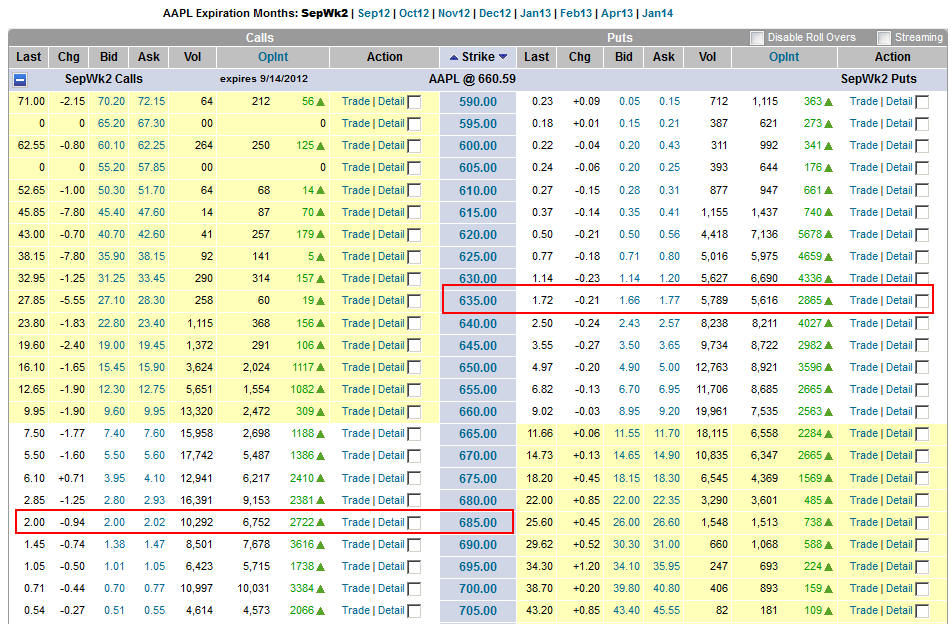This screenshot has height=624, width=952.
Task: Click green arrow in 635.00 put row
Action: coord(829,301)
